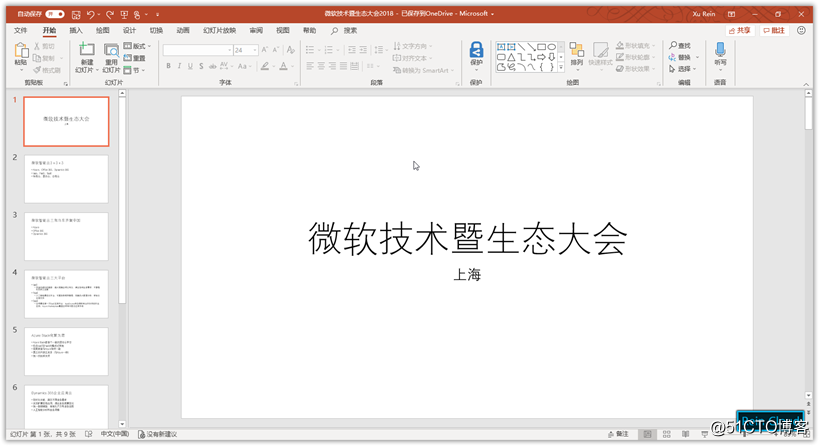Toggle align text left
Image resolution: width=819 pixels, height=446 pixels.
[x=310, y=66]
